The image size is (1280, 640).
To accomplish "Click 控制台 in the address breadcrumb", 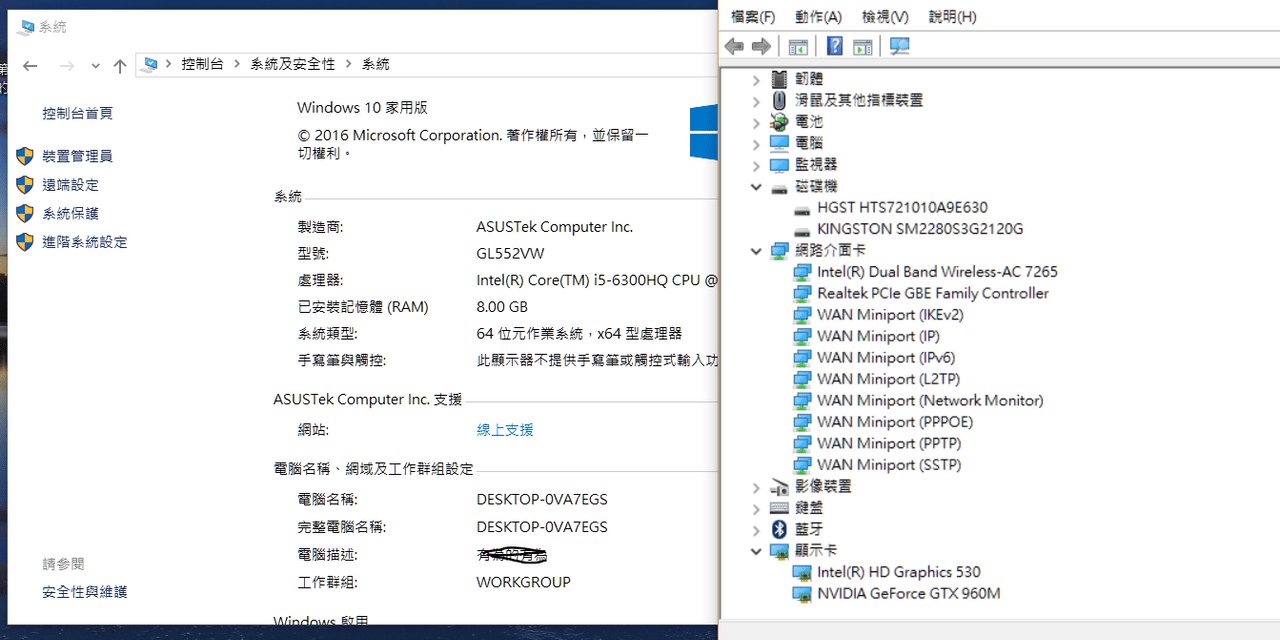I will [x=202, y=64].
